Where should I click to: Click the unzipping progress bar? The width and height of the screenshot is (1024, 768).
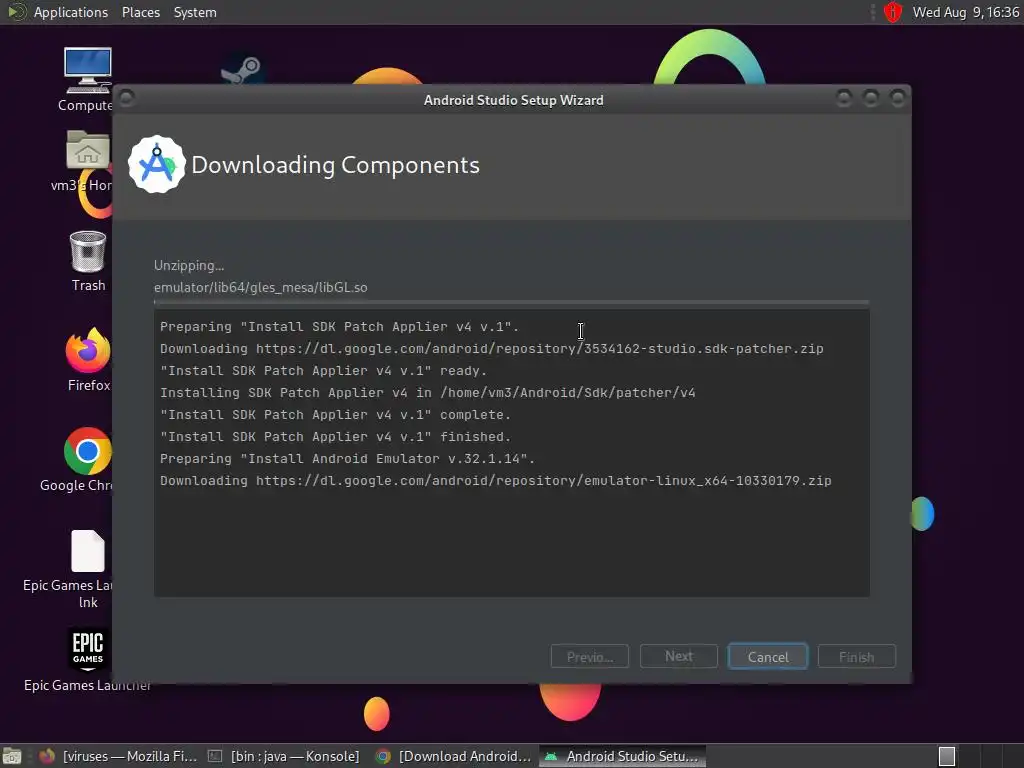coord(511,302)
